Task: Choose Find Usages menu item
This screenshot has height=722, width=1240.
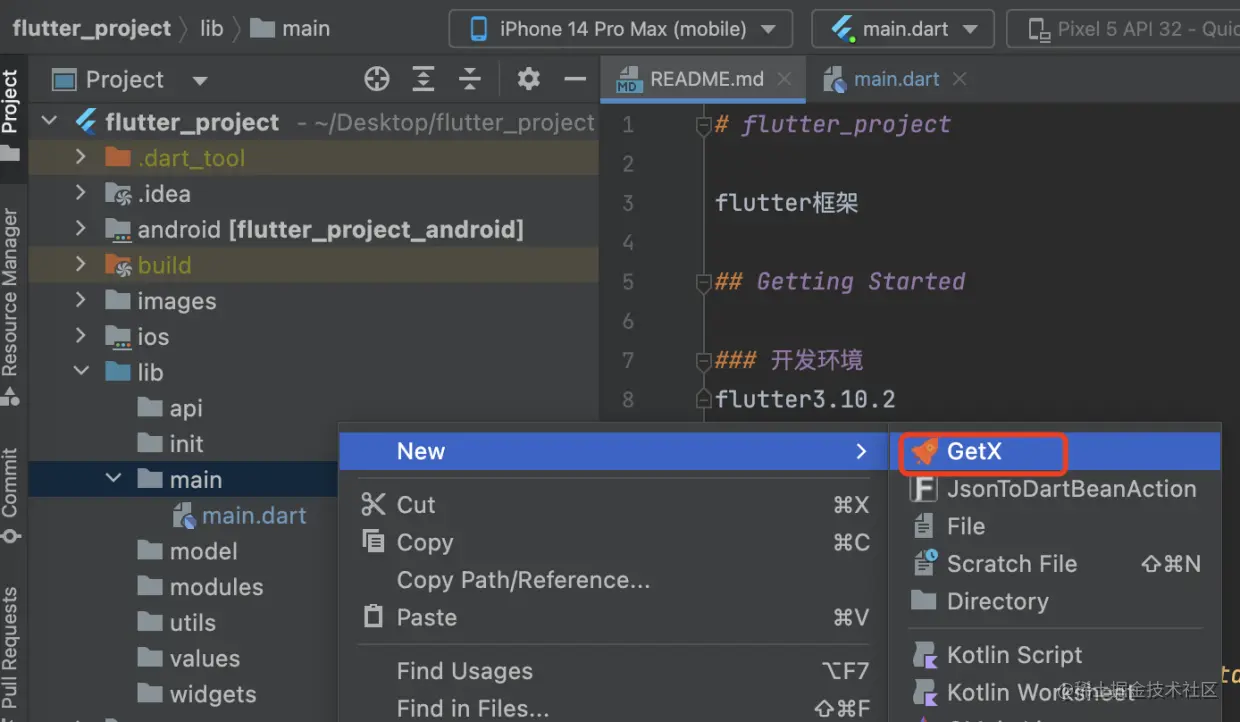Action: point(614,671)
